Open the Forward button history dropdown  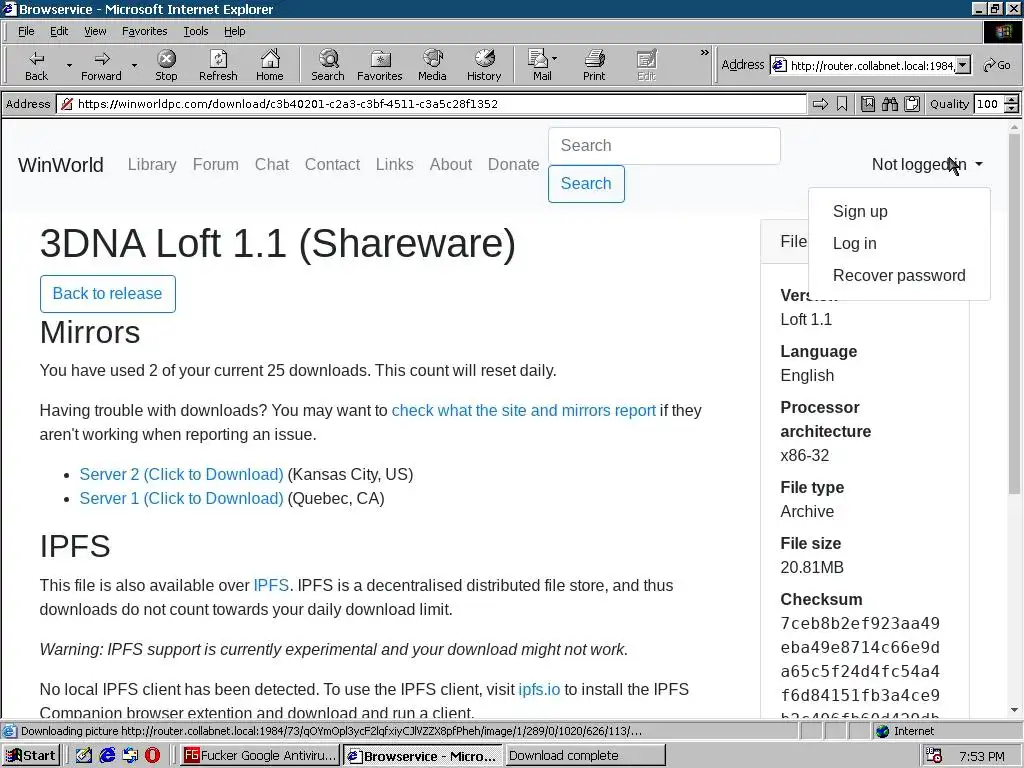pos(134,65)
